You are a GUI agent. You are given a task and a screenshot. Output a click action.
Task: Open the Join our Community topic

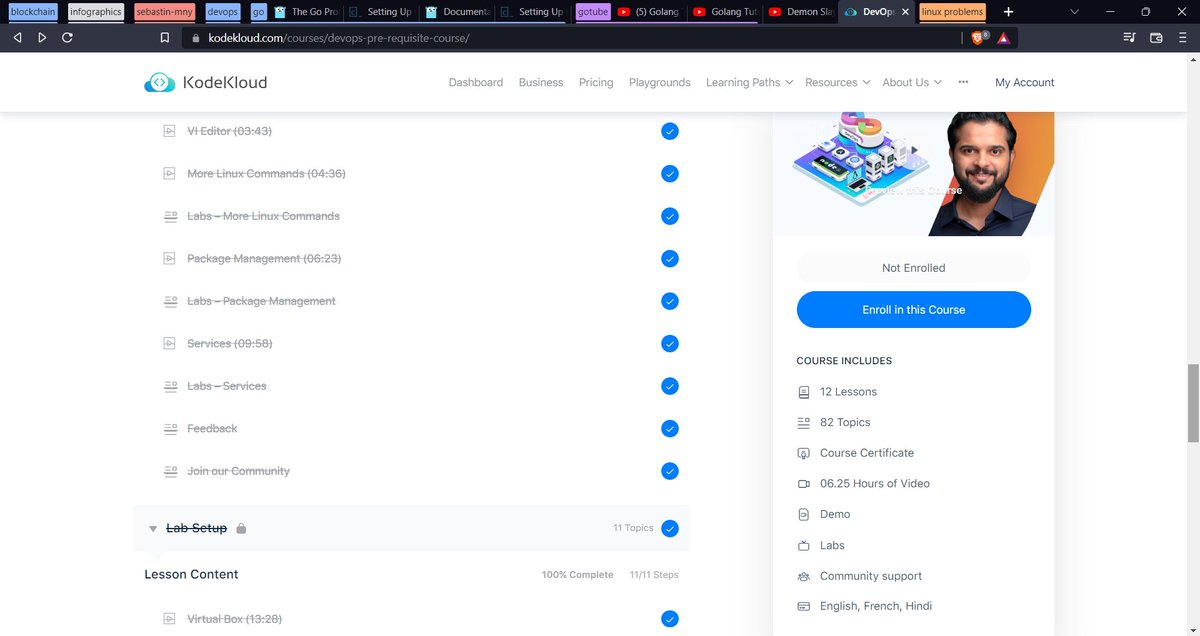[x=239, y=471]
